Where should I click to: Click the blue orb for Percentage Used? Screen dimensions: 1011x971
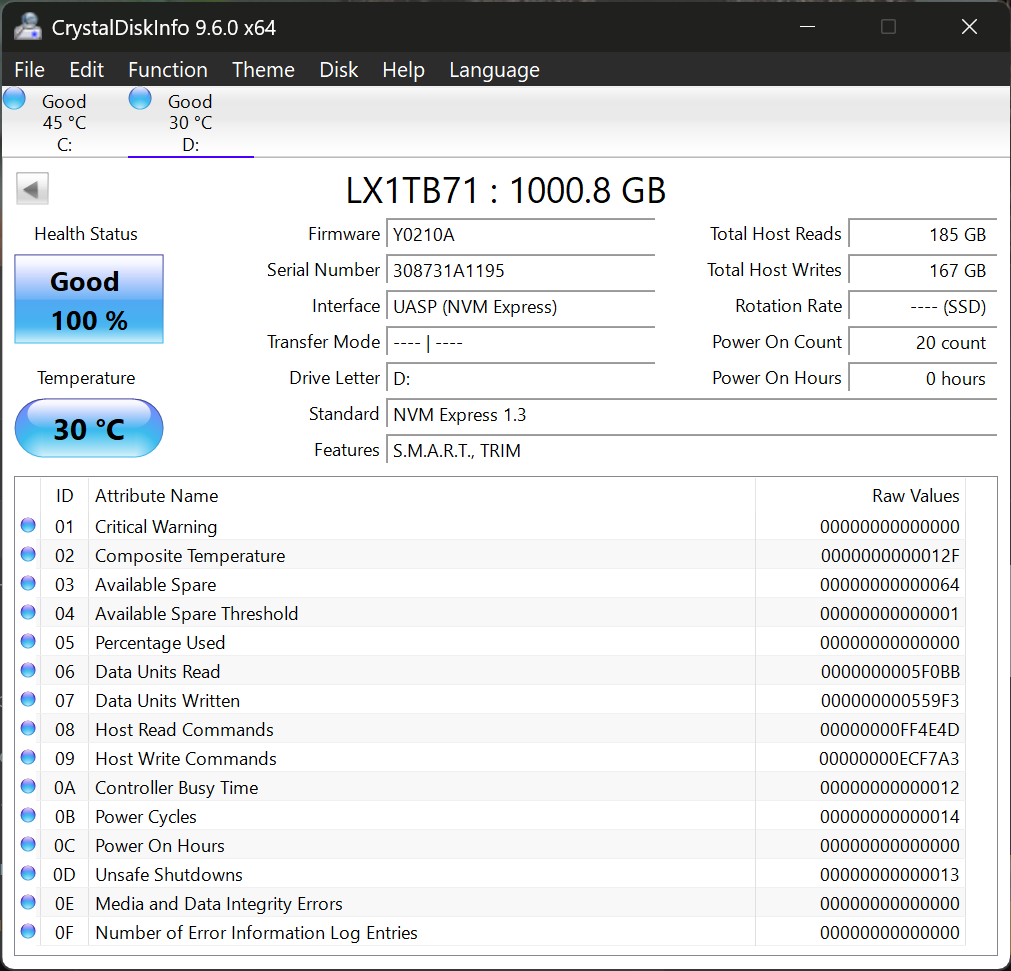28,642
